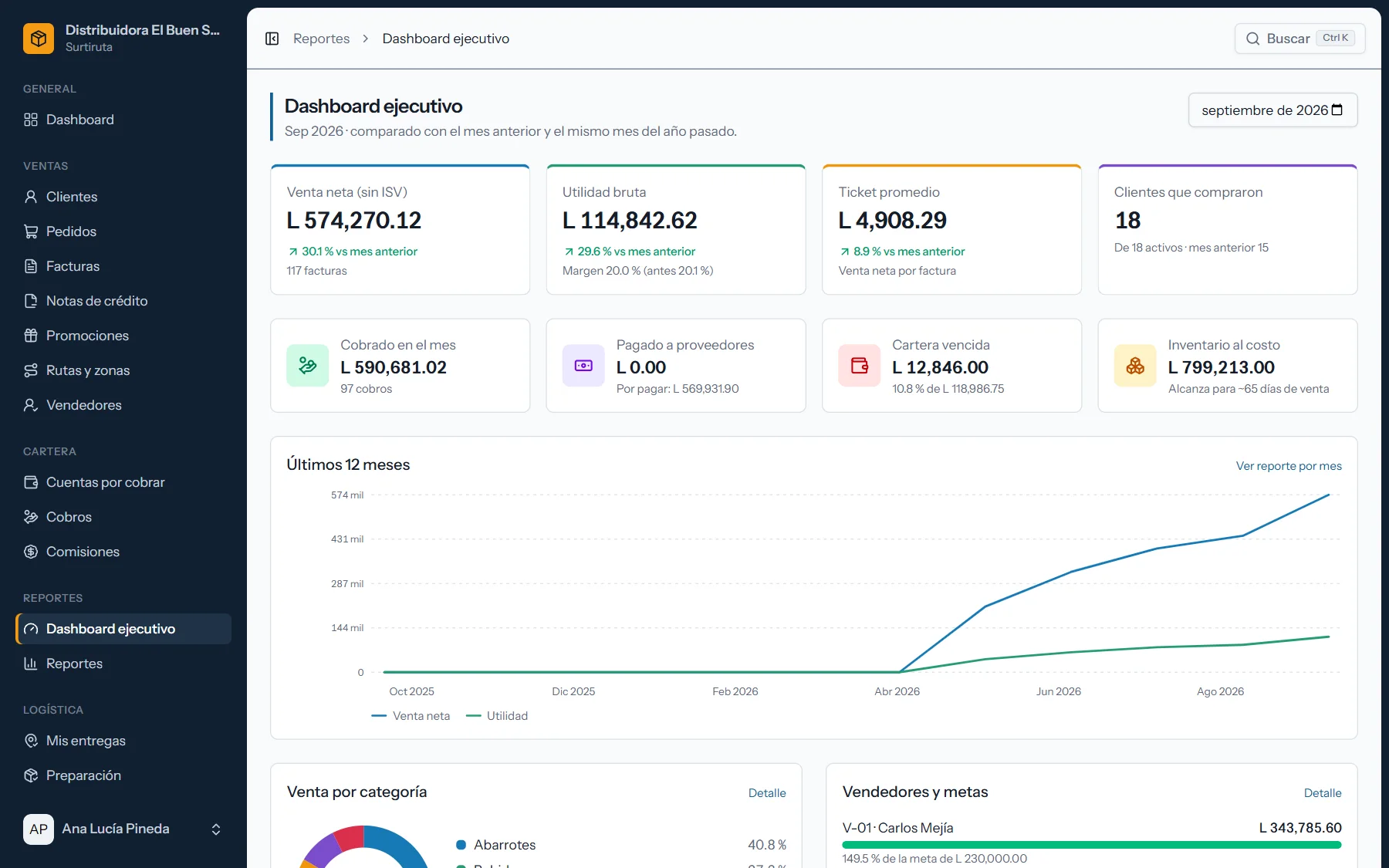Image resolution: width=1389 pixels, height=868 pixels.
Task: Toggle the Venta neta legend entry
Action: pyautogui.click(x=411, y=716)
